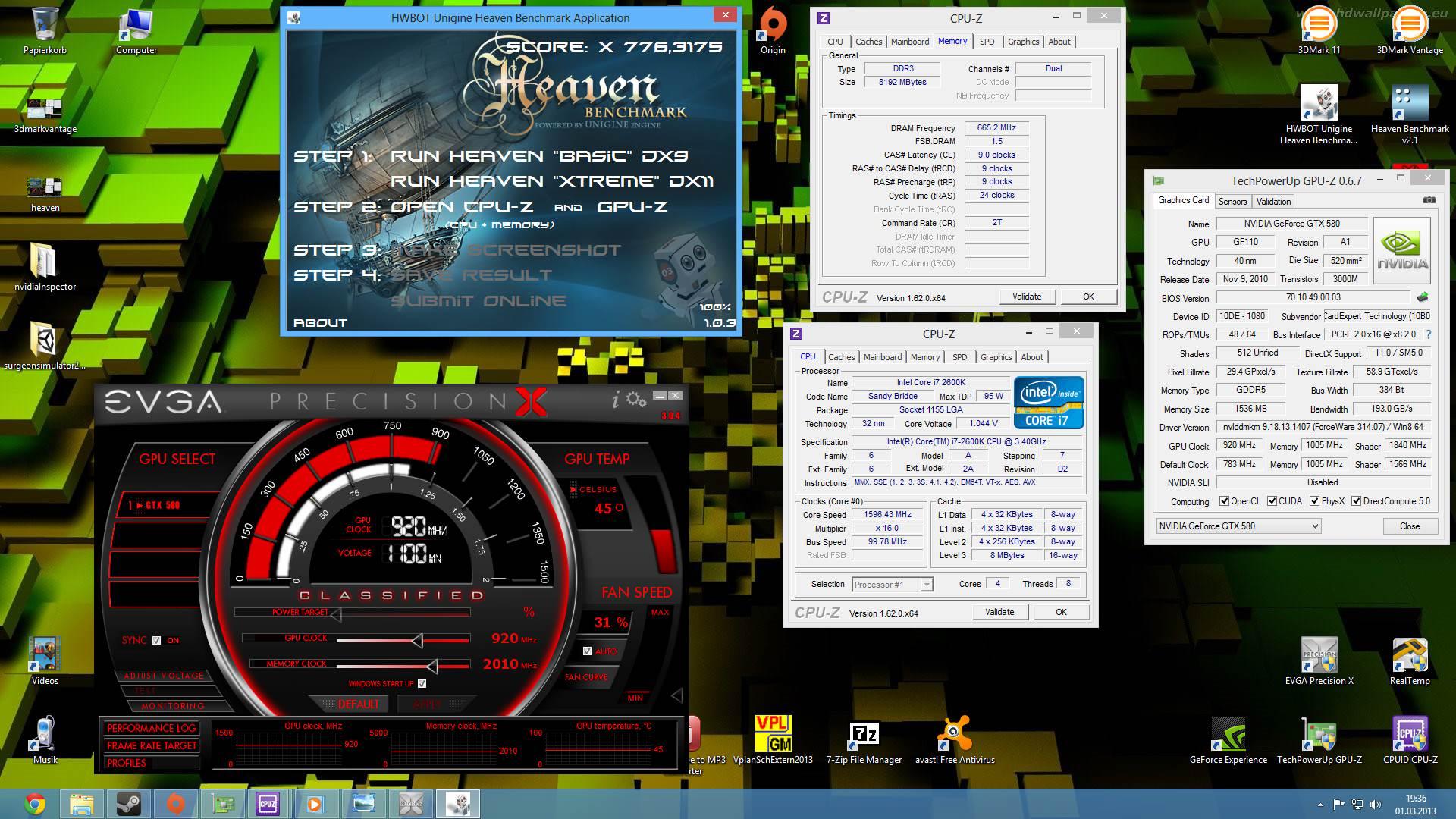Switch to Sensors tab in GPU-Z
Viewport: 1456px width, 819px height.
click(1232, 202)
